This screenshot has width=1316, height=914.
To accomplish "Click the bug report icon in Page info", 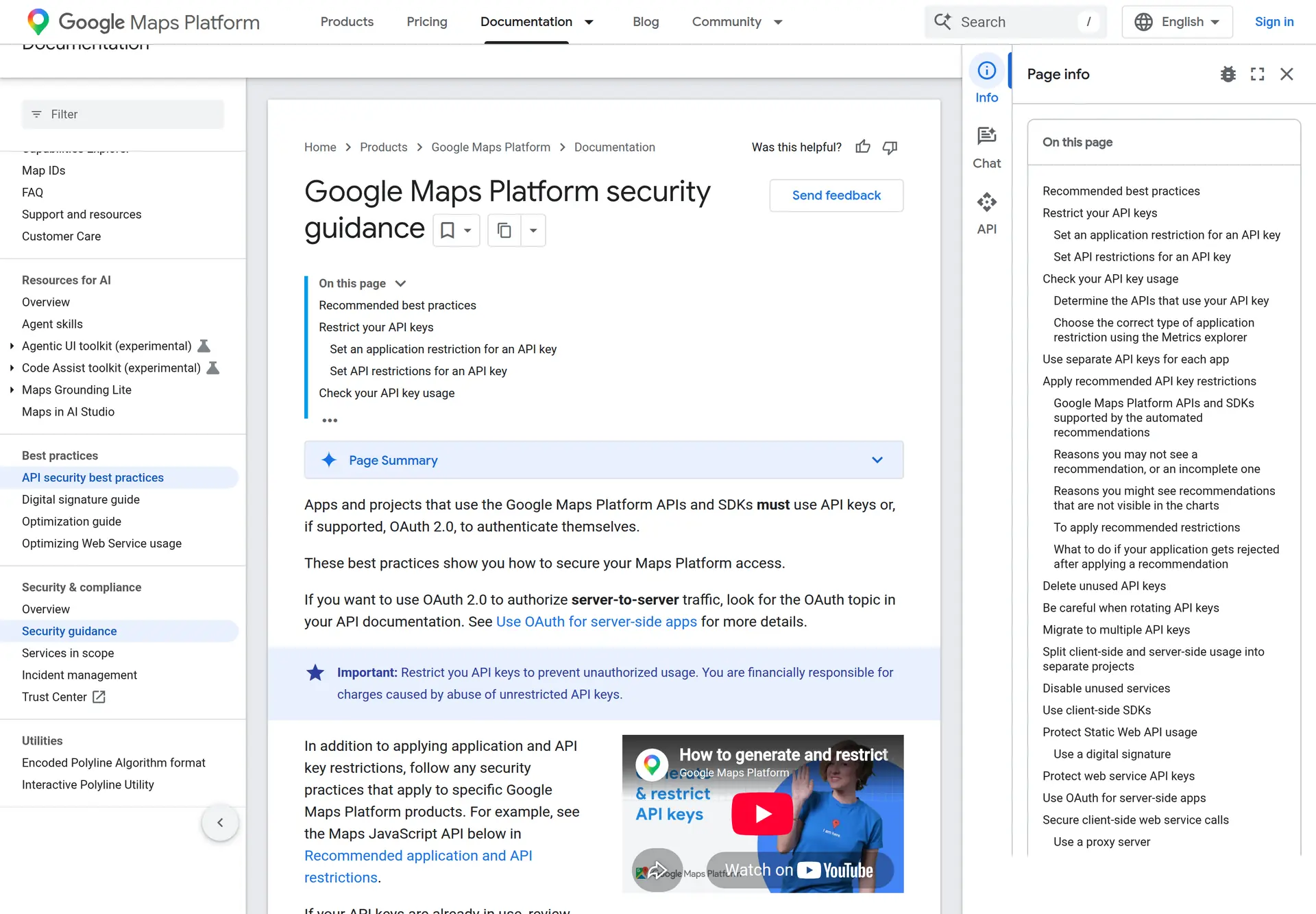I will [x=1228, y=74].
